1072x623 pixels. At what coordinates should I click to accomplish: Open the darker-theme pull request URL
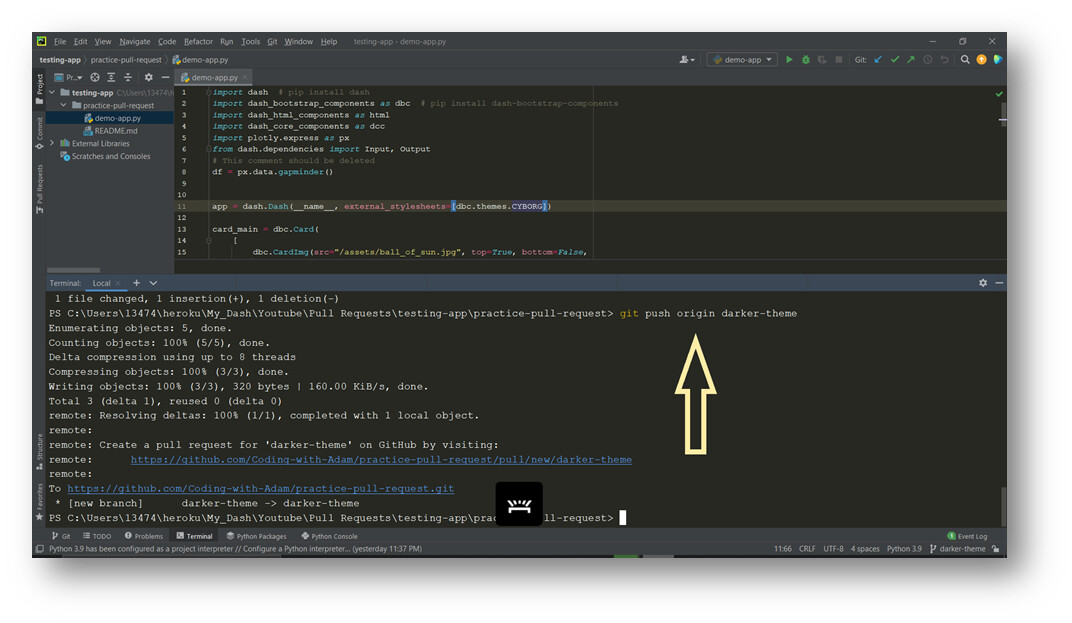[x=381, y=460]
